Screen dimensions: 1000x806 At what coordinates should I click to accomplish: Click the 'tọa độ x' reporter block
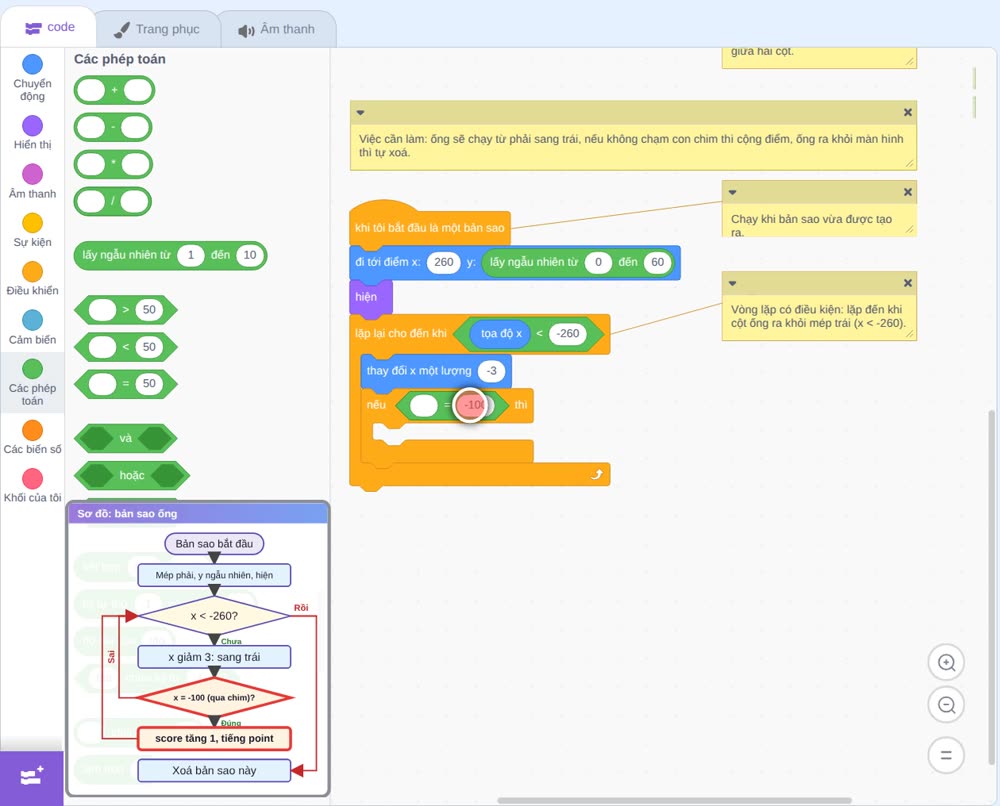pos(501,333)
